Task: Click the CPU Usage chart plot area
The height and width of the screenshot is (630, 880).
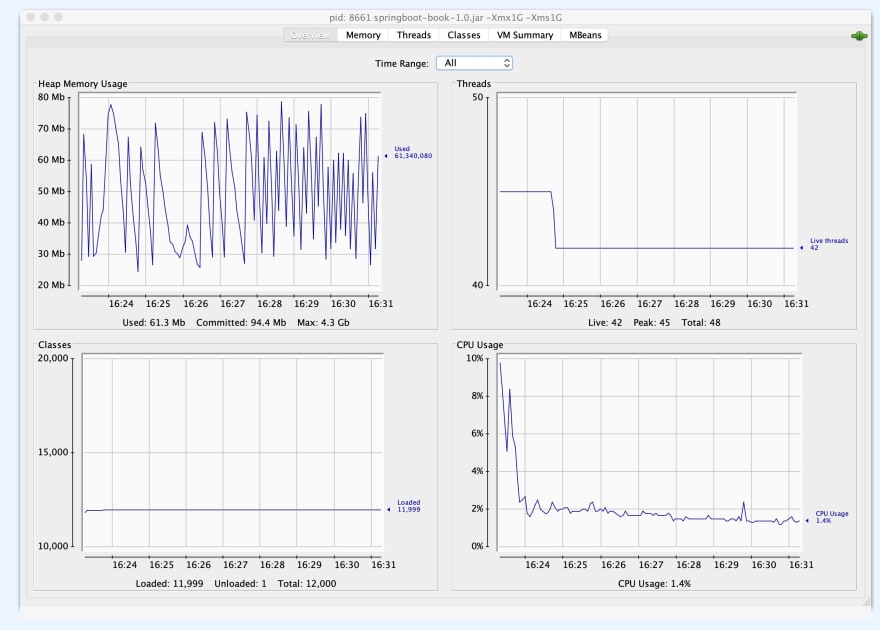Action: (650, 451)
